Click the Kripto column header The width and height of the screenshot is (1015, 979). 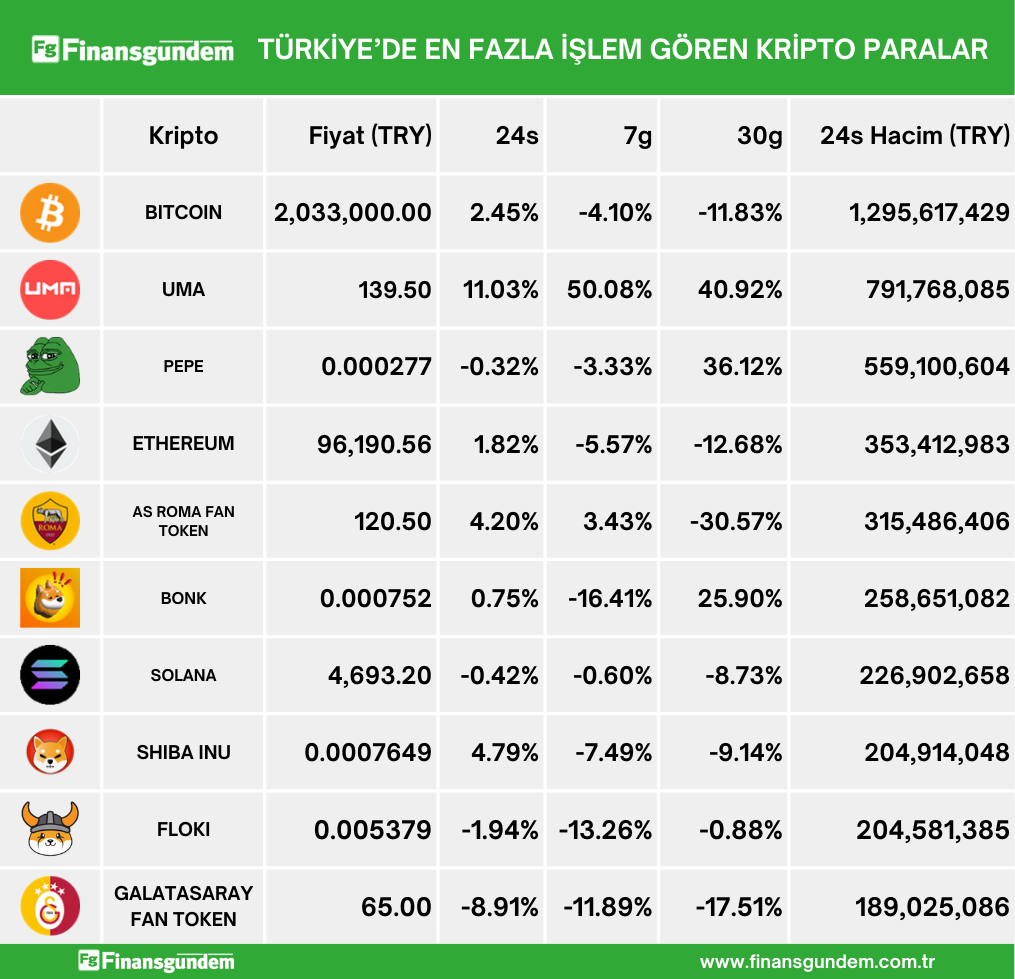pyautogui.click(x=183, y=136)
